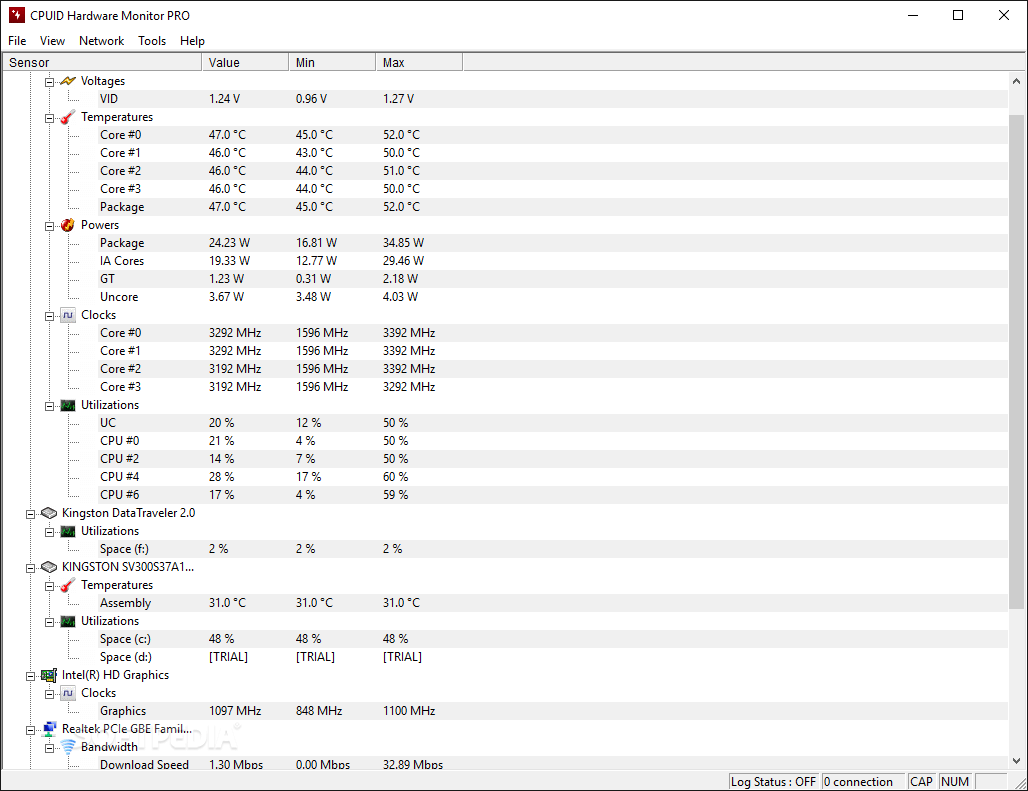The height and width of the screenshot is (791, 1028).
Task: Open the View menu
Action: 52,41
